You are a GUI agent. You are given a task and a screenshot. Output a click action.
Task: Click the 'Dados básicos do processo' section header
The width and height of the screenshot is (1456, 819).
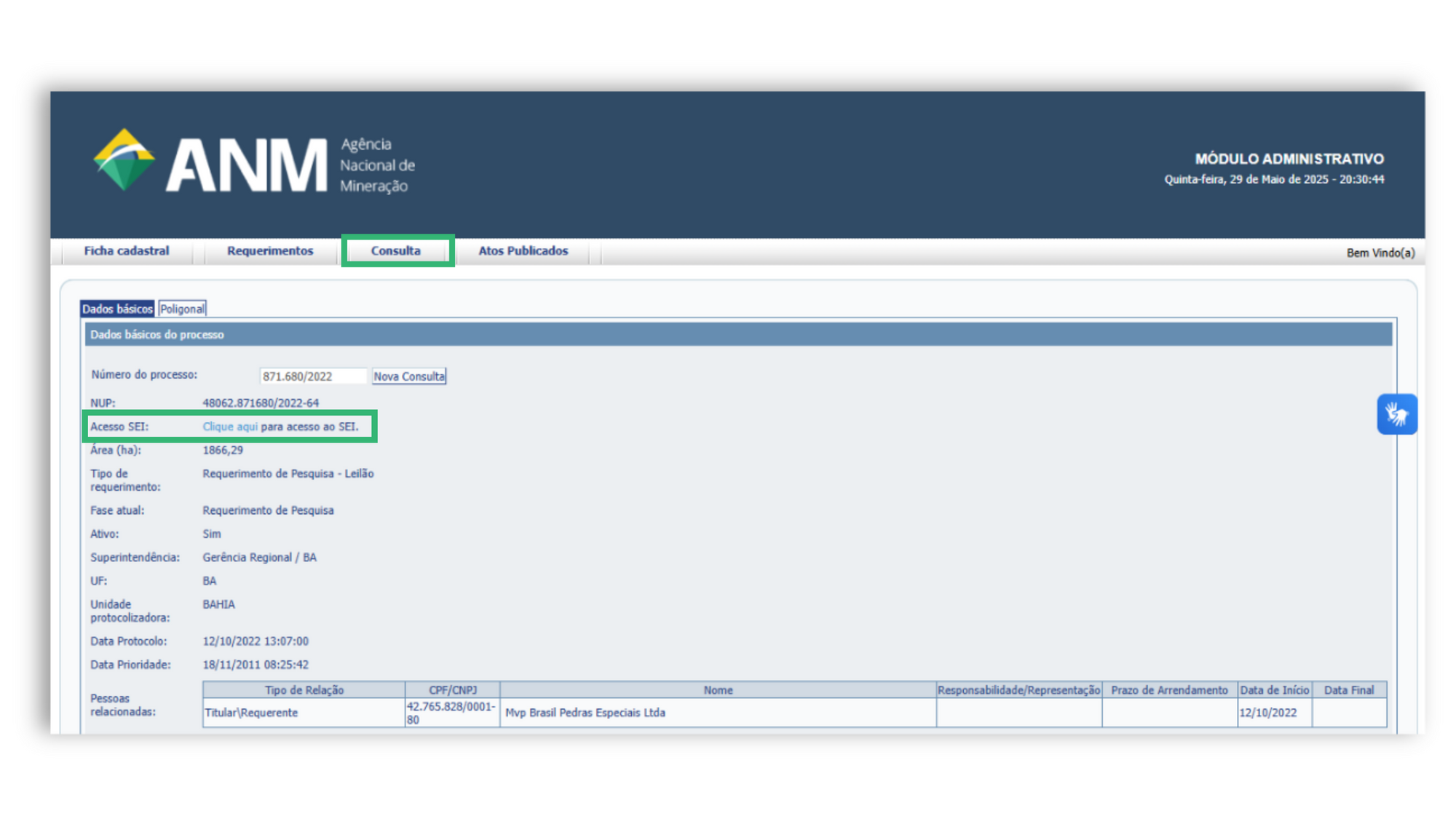(x=738, y=335)
